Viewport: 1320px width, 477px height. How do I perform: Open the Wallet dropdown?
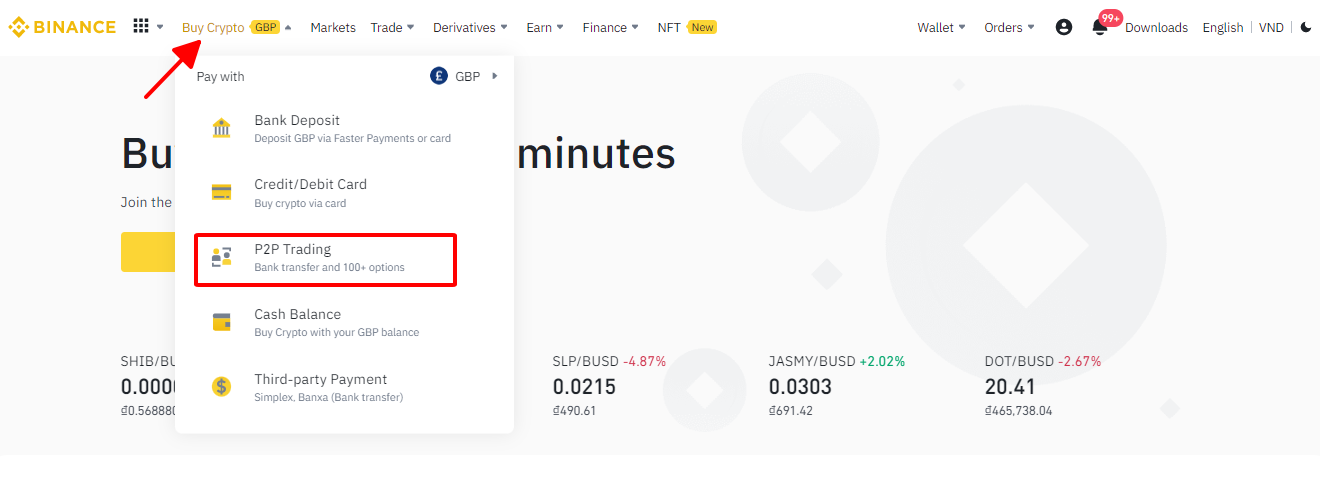(941, 27)
